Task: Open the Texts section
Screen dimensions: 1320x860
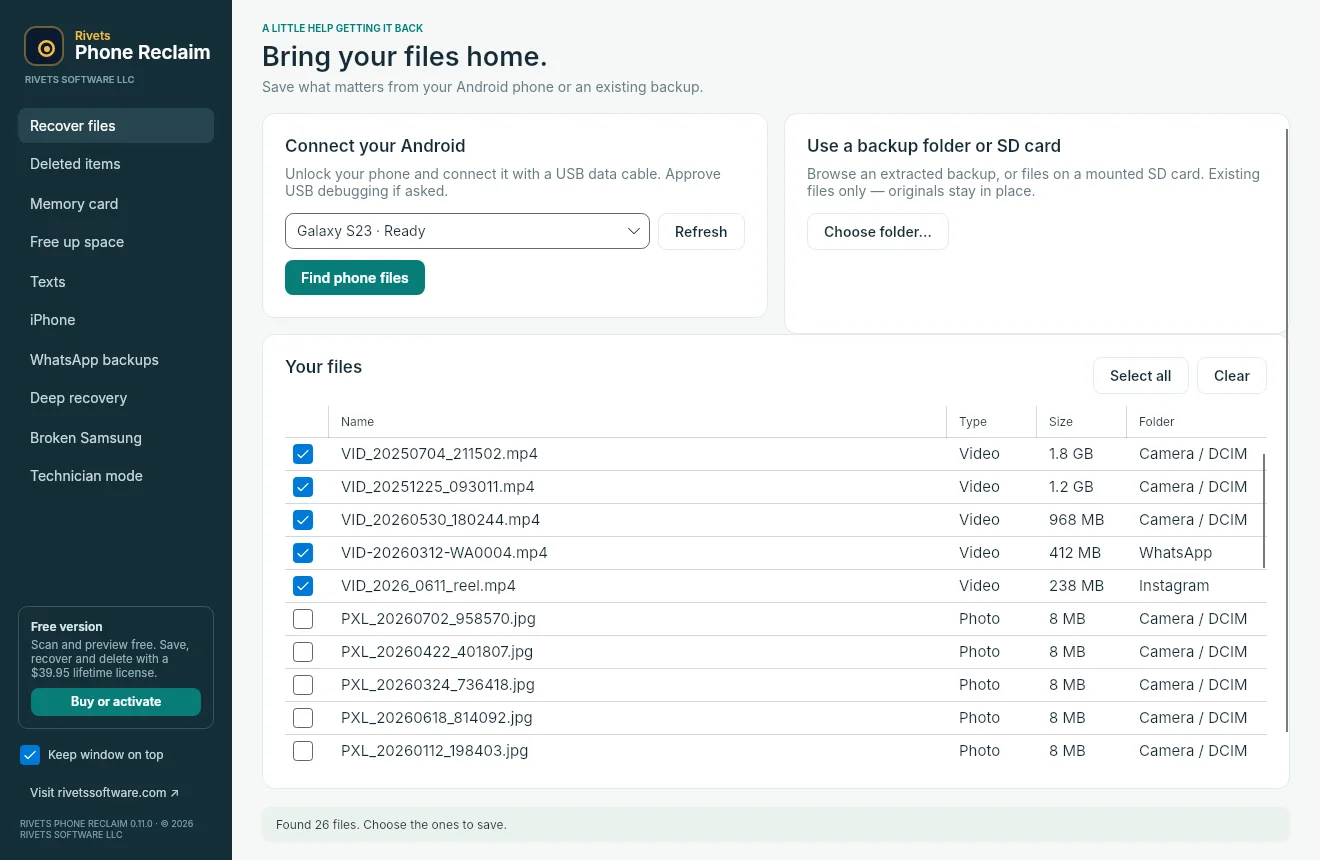Action: point(116,282)
